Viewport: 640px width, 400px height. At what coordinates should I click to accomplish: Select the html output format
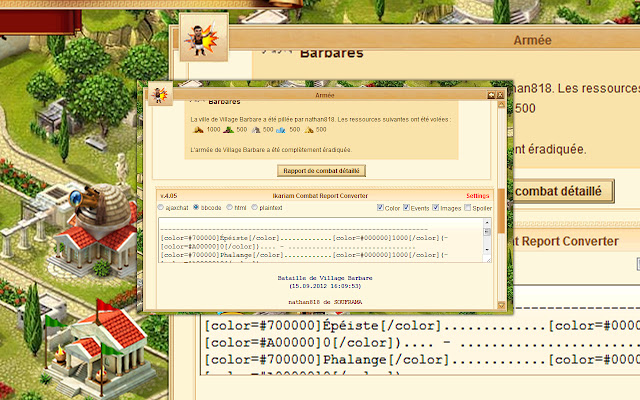tap(229, 207)
